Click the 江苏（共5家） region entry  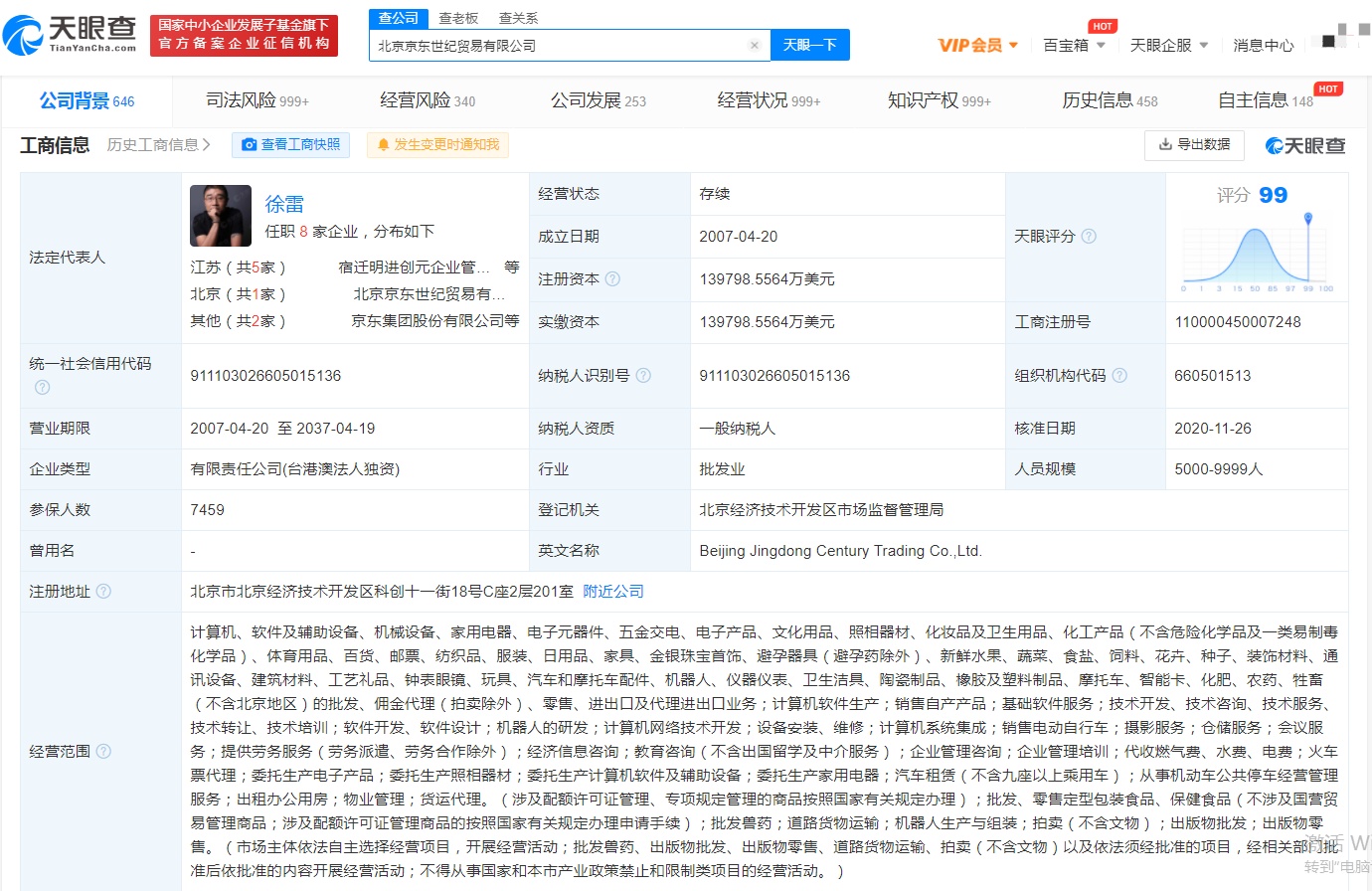click(x=239, y=267)
